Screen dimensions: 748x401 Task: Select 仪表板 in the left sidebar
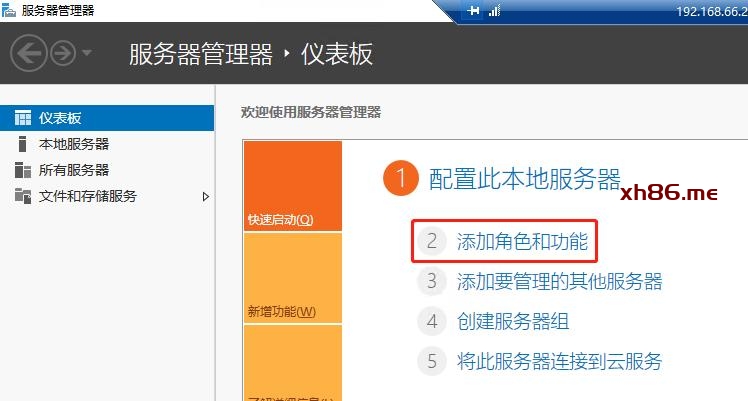point(59,118)
